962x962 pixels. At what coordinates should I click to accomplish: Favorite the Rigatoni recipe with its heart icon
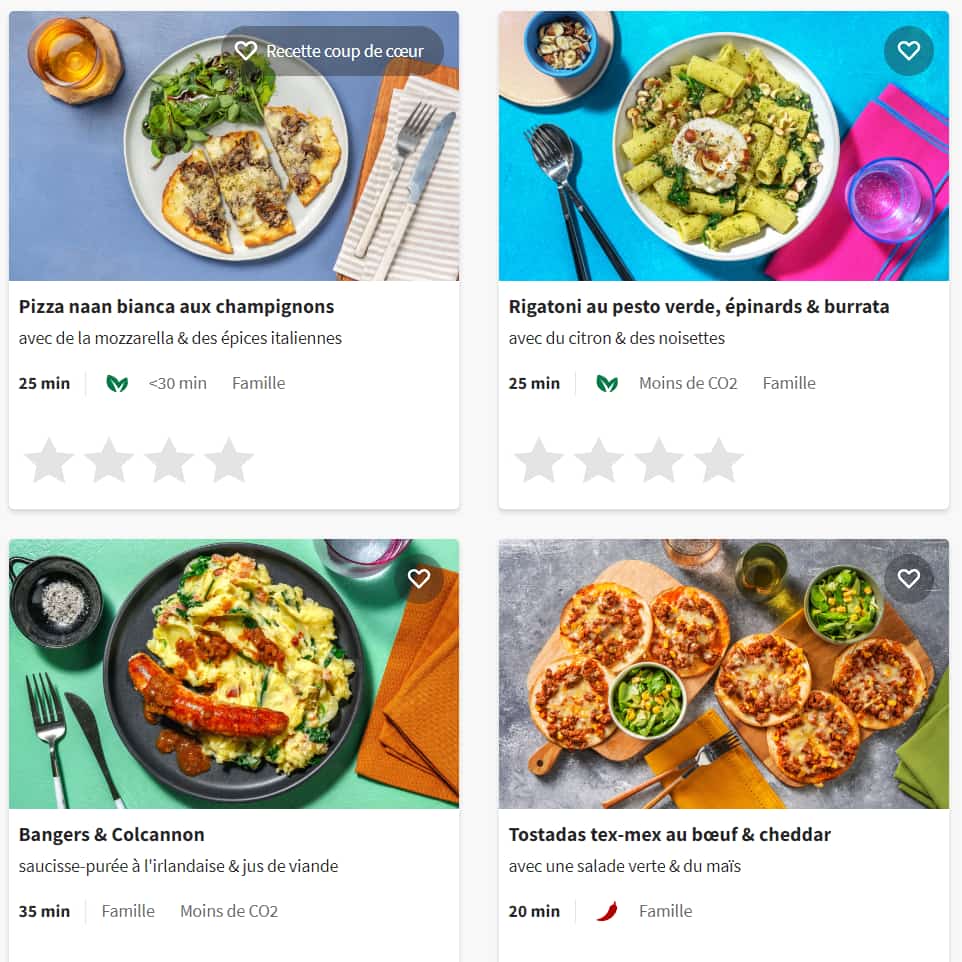tap(908, 51)
